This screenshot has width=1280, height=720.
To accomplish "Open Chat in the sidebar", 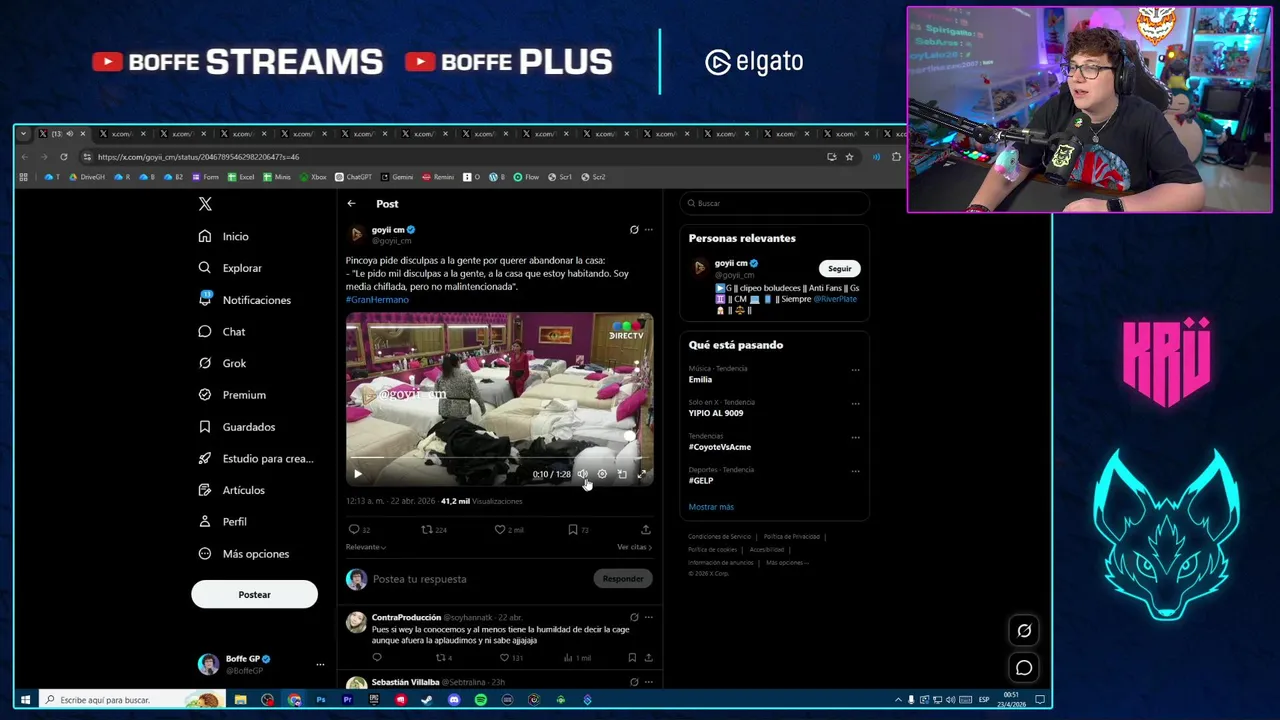I will tap(221, 332).
